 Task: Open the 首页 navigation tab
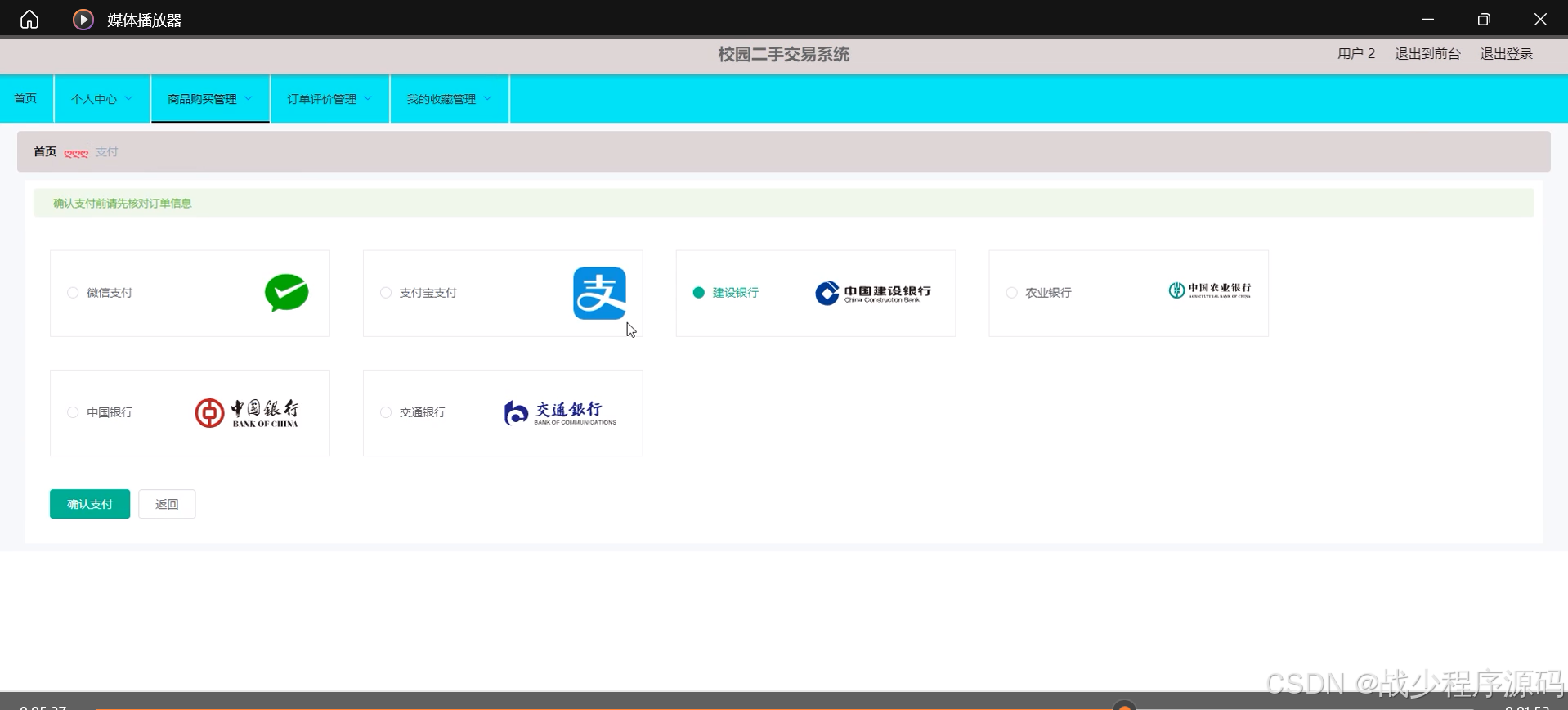[25, 98]
